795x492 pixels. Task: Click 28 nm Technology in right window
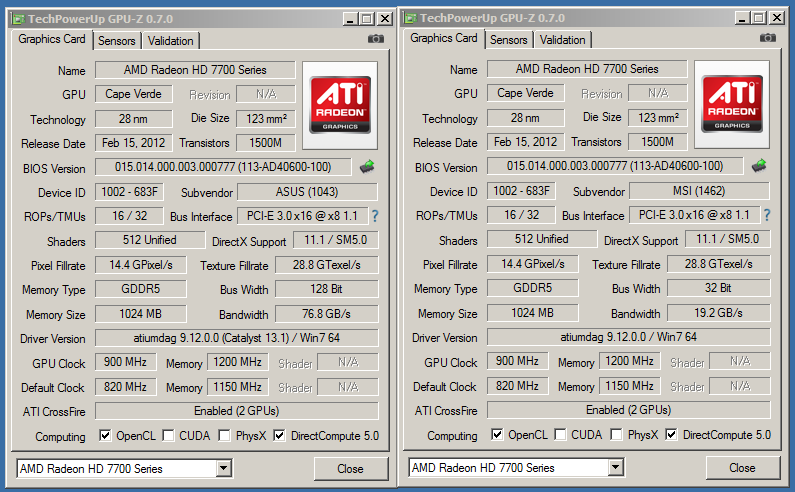click(x=525, y=118)
